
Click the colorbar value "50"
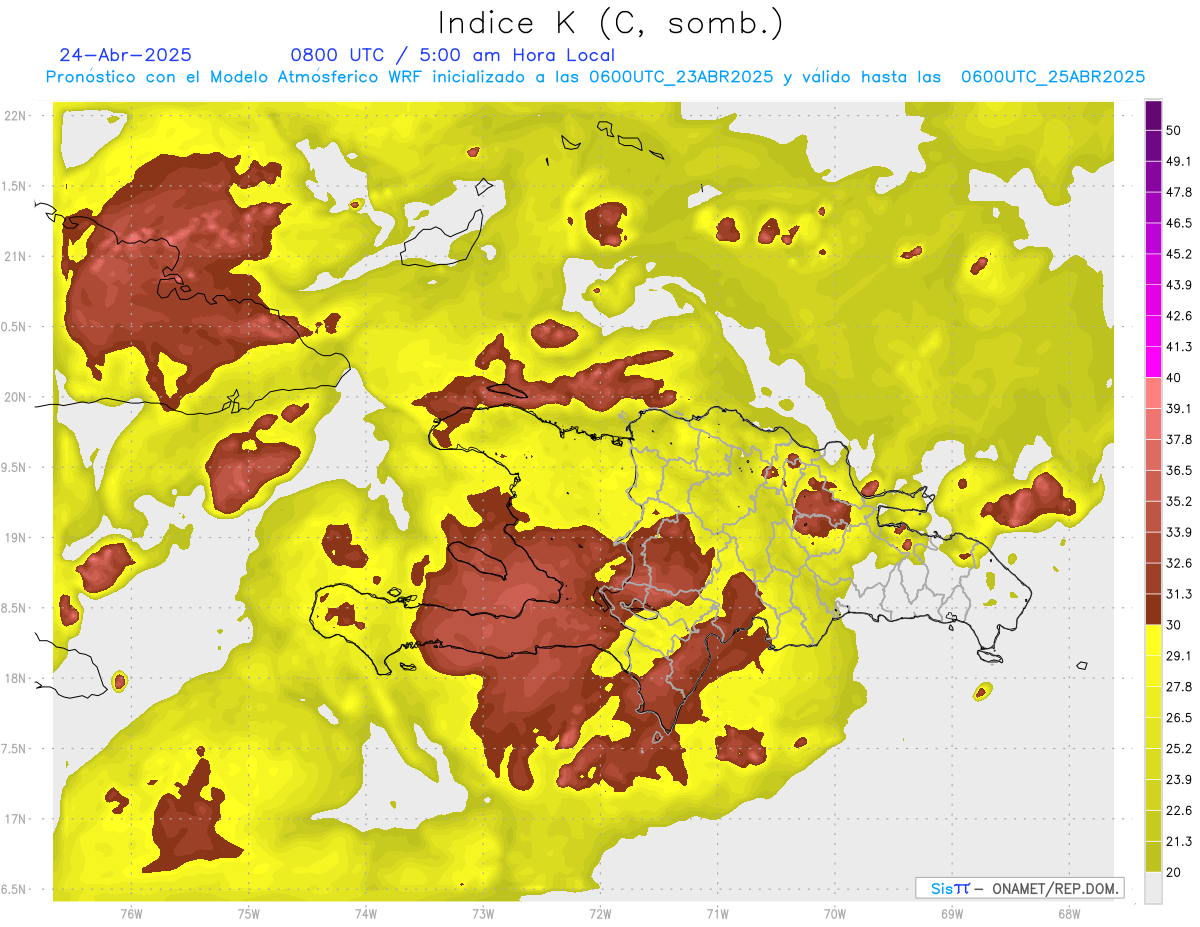1174,131
